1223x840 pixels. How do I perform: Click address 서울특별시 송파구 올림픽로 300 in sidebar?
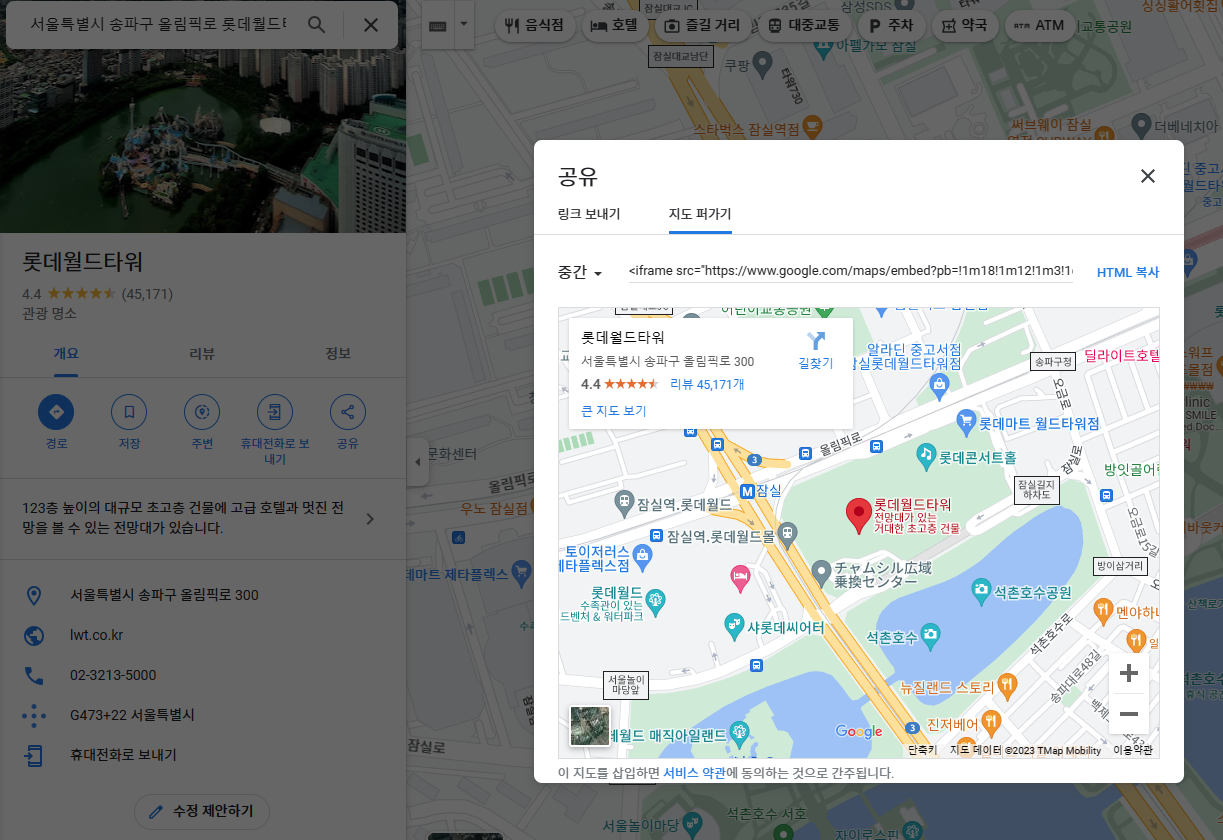(164, 595)
